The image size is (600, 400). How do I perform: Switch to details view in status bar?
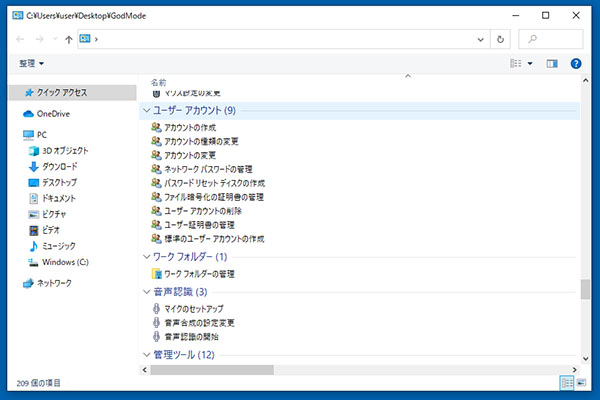click(567, 383)
